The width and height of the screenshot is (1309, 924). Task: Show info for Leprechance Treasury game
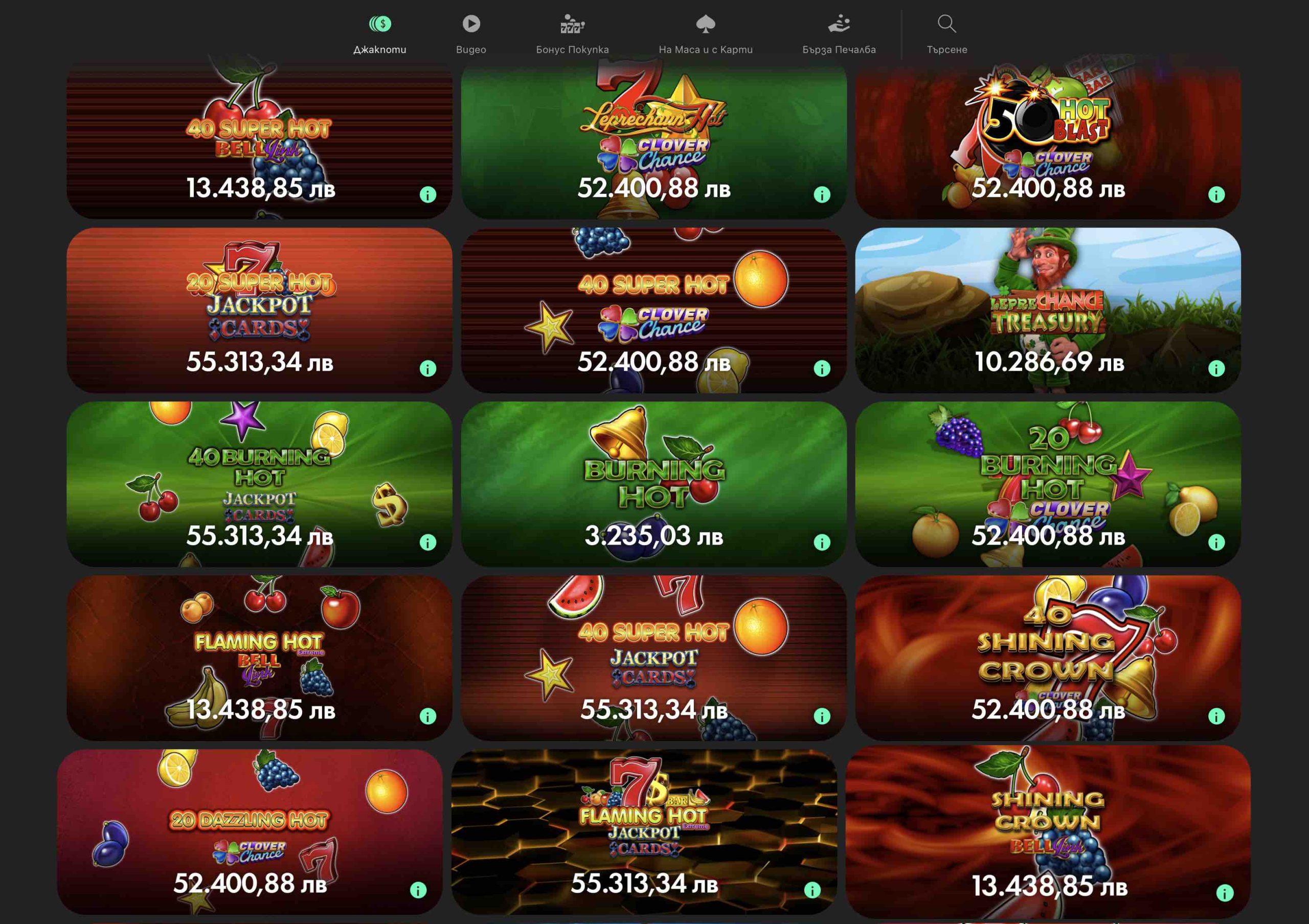1216,369
